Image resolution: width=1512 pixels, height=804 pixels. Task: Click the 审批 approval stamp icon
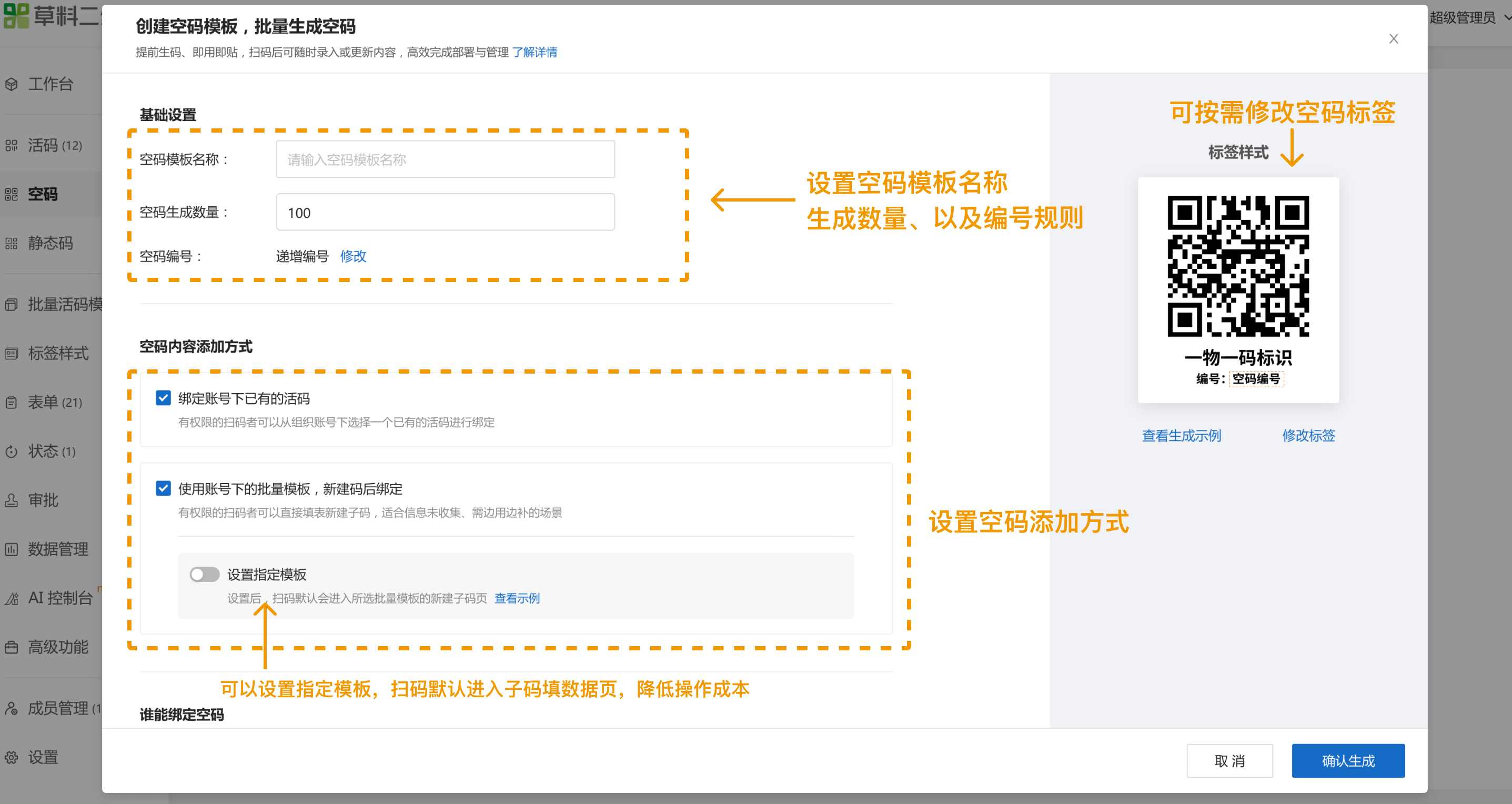[x=12, y=500]
